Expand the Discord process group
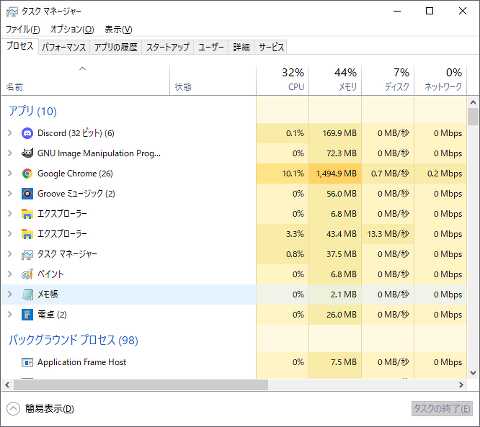The width and height of the screenshot is (480, 427). [x=10, y=133]
